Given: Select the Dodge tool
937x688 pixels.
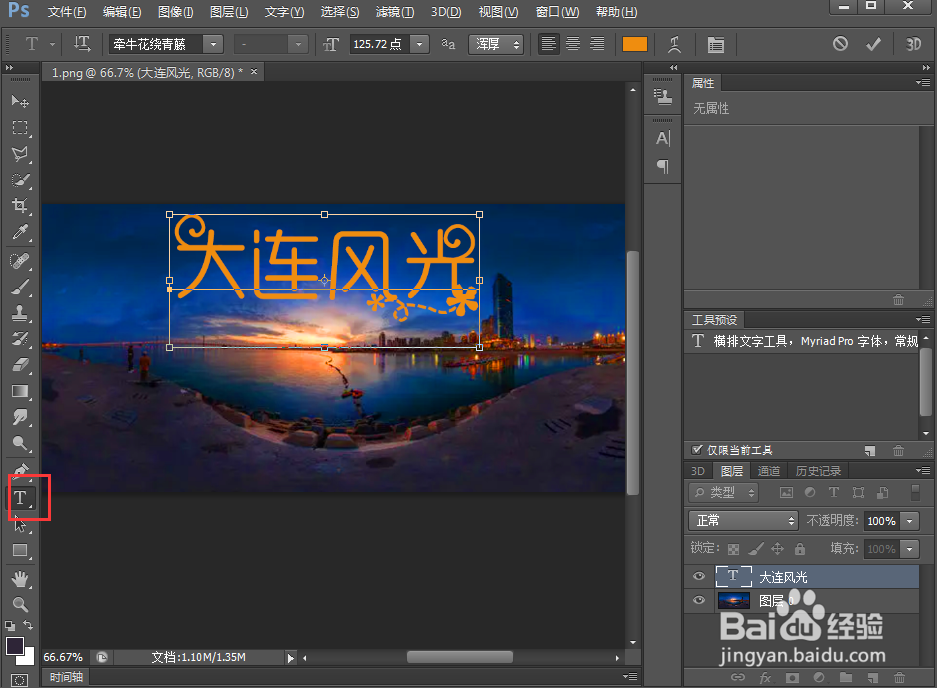Looking at the screenshot, I should (20, 443).
